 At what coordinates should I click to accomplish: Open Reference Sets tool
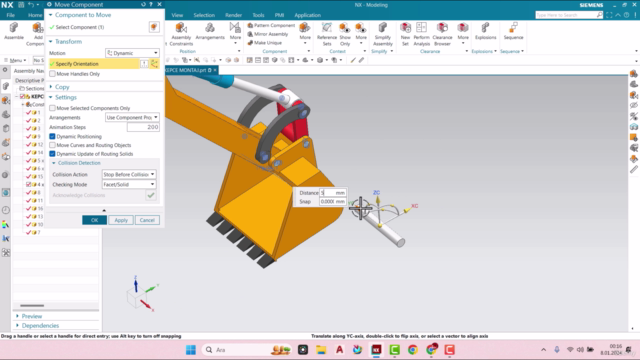pos(327,34)
